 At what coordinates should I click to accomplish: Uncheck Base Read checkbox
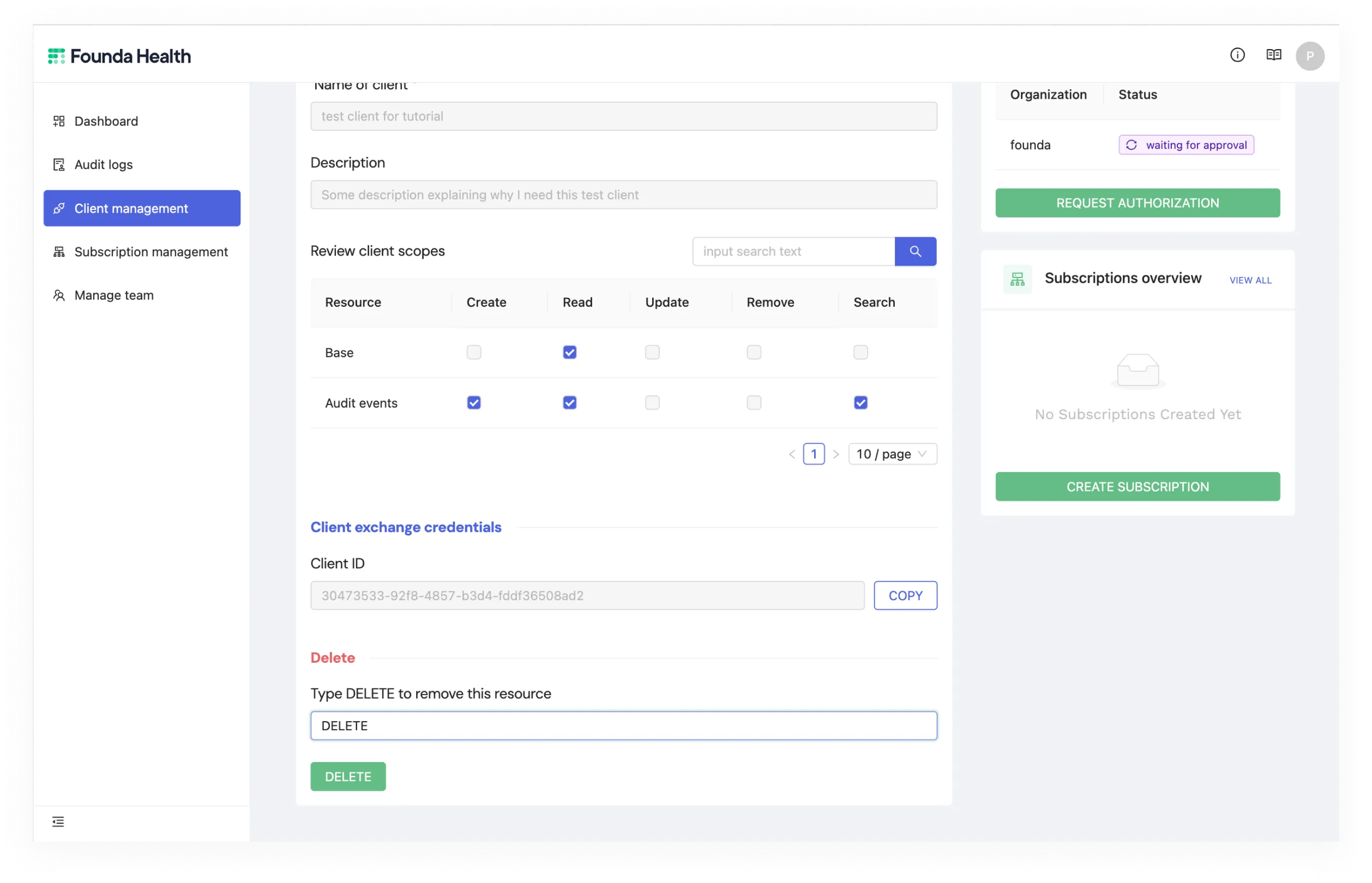[x=569, y=352]
